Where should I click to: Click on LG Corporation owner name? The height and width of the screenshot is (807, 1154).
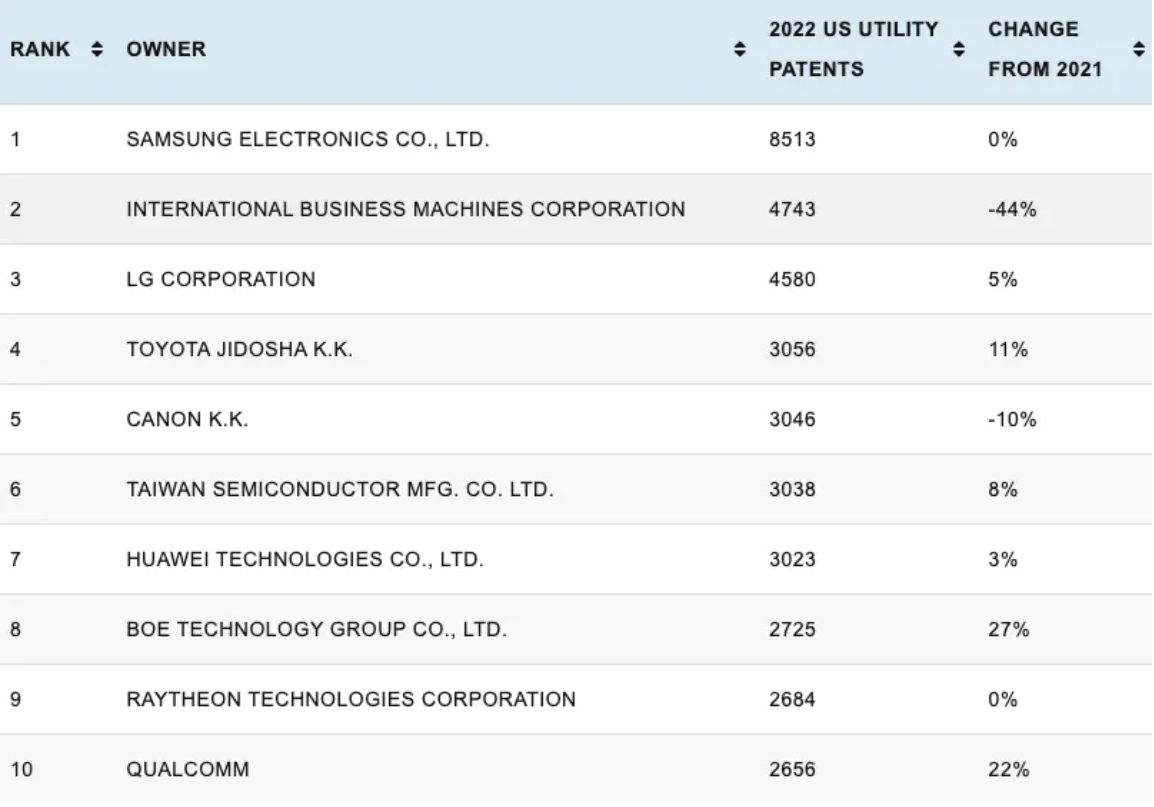(220, 280)
